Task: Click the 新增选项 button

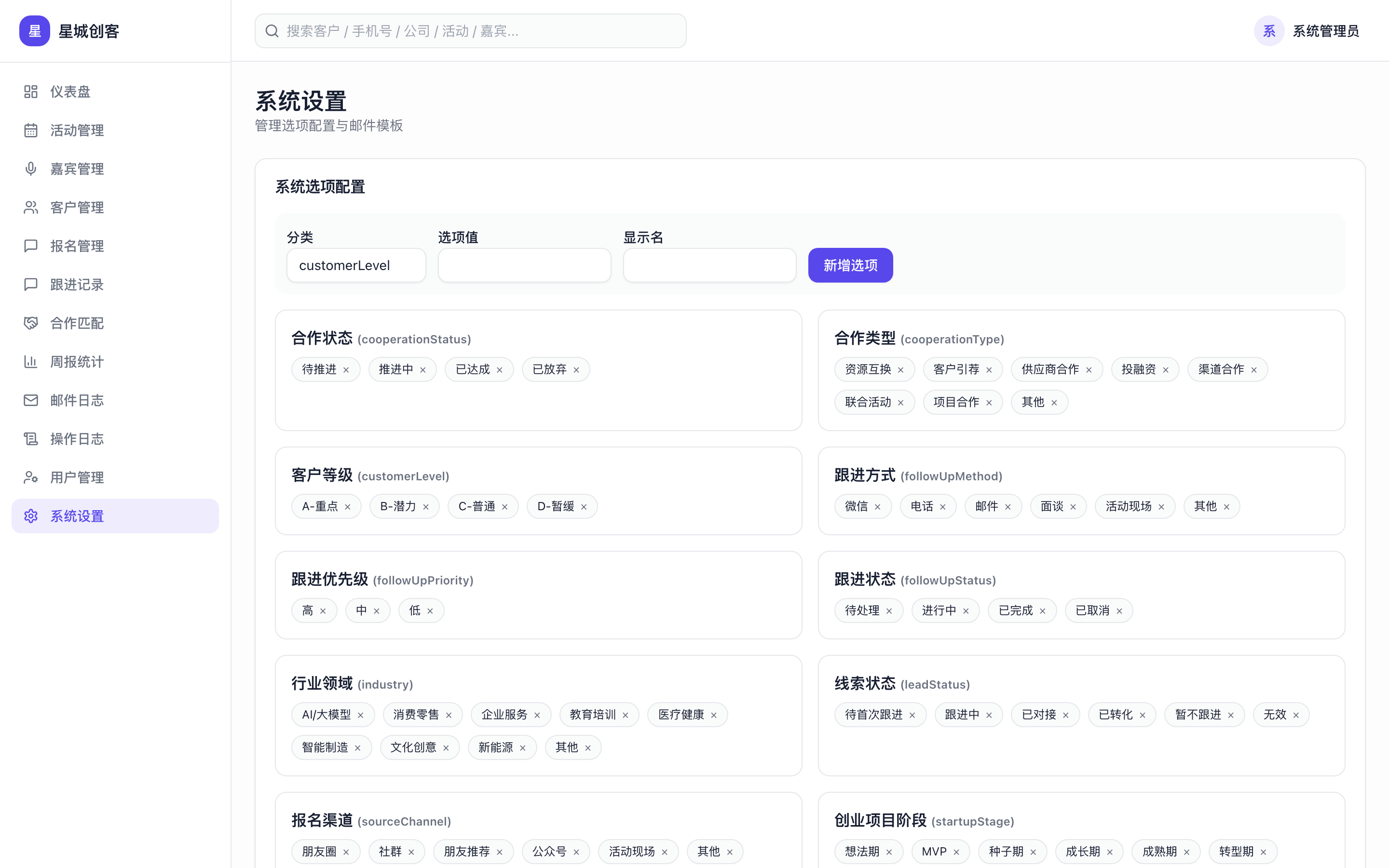Action: pos(850,265)
